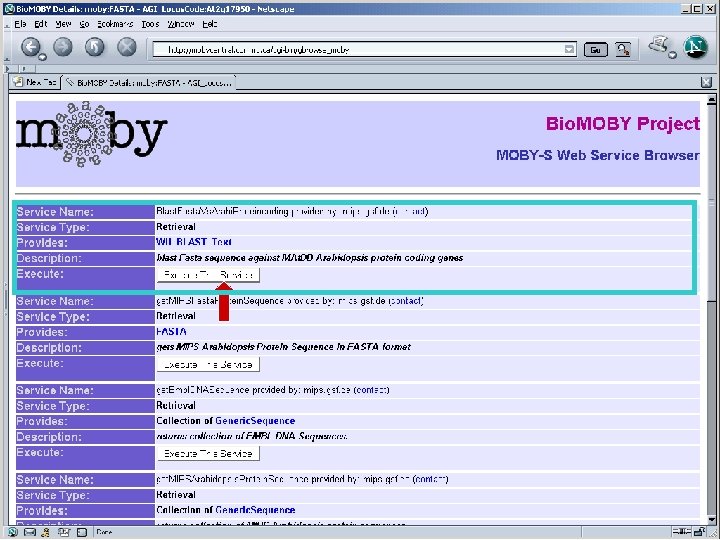Open the Window menu
This screenshot has height=540, width=720.
tap(181, 24)
